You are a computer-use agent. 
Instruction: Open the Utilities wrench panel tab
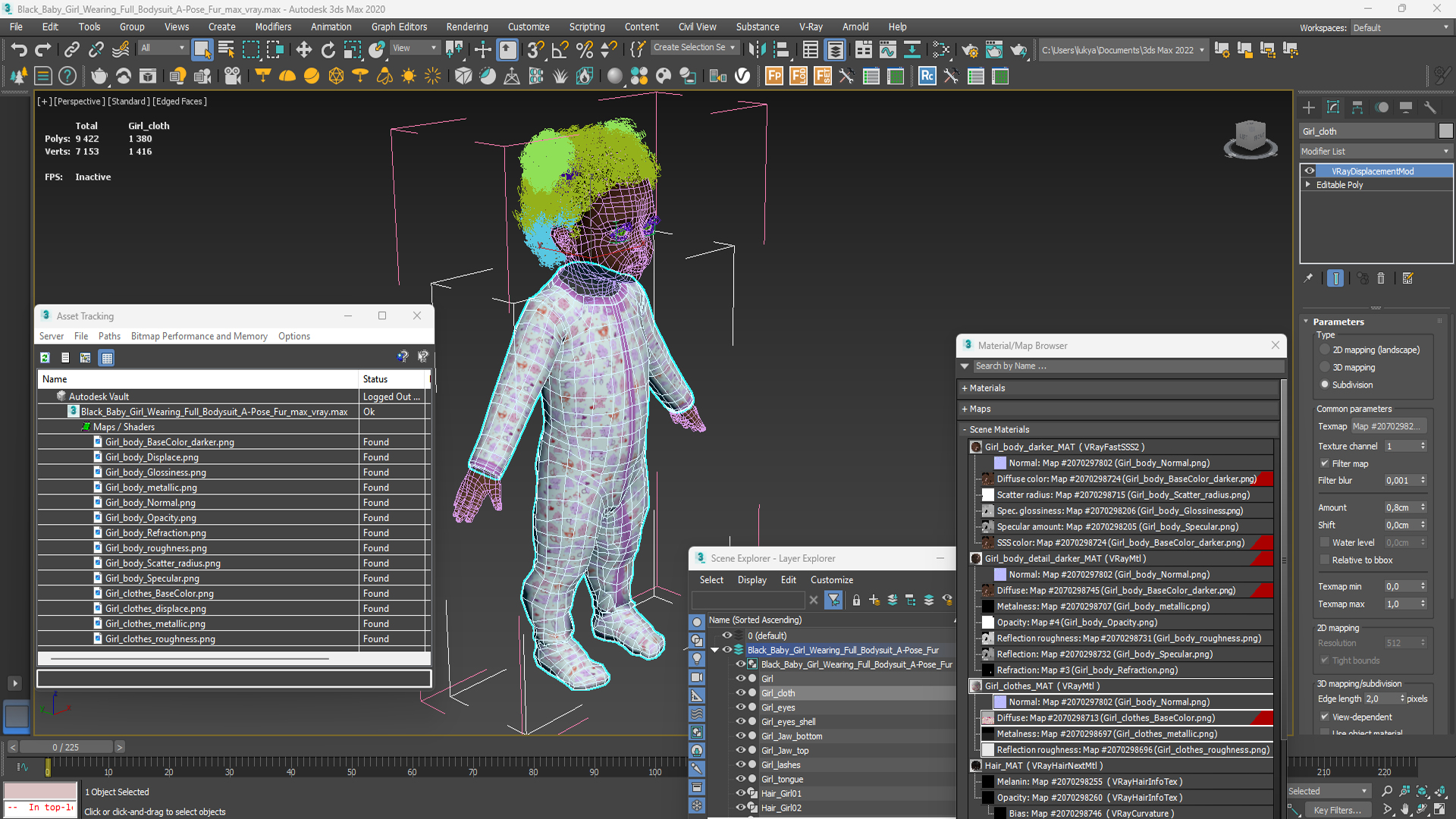(x=1429, y=108)
